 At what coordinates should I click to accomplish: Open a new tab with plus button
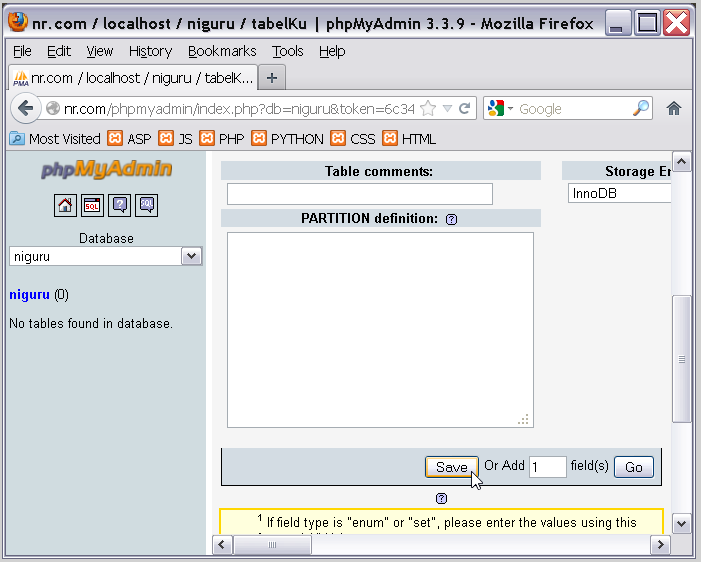pyautogui.click(x=272, y=78)
